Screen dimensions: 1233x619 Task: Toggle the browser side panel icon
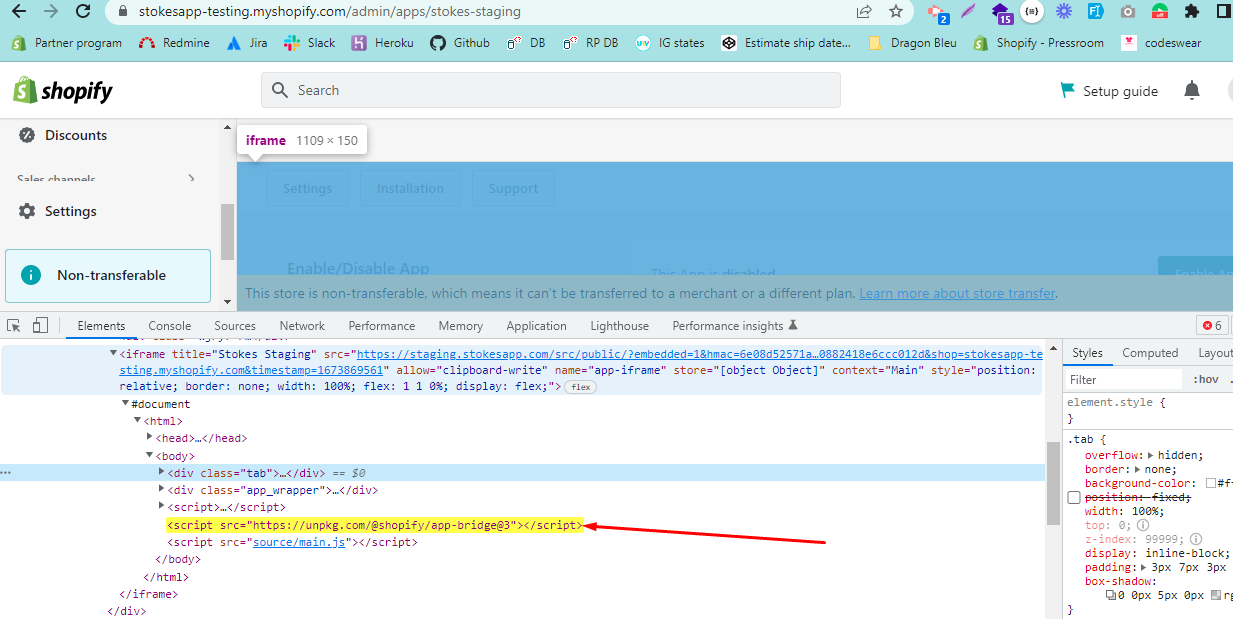[1224, 12]
